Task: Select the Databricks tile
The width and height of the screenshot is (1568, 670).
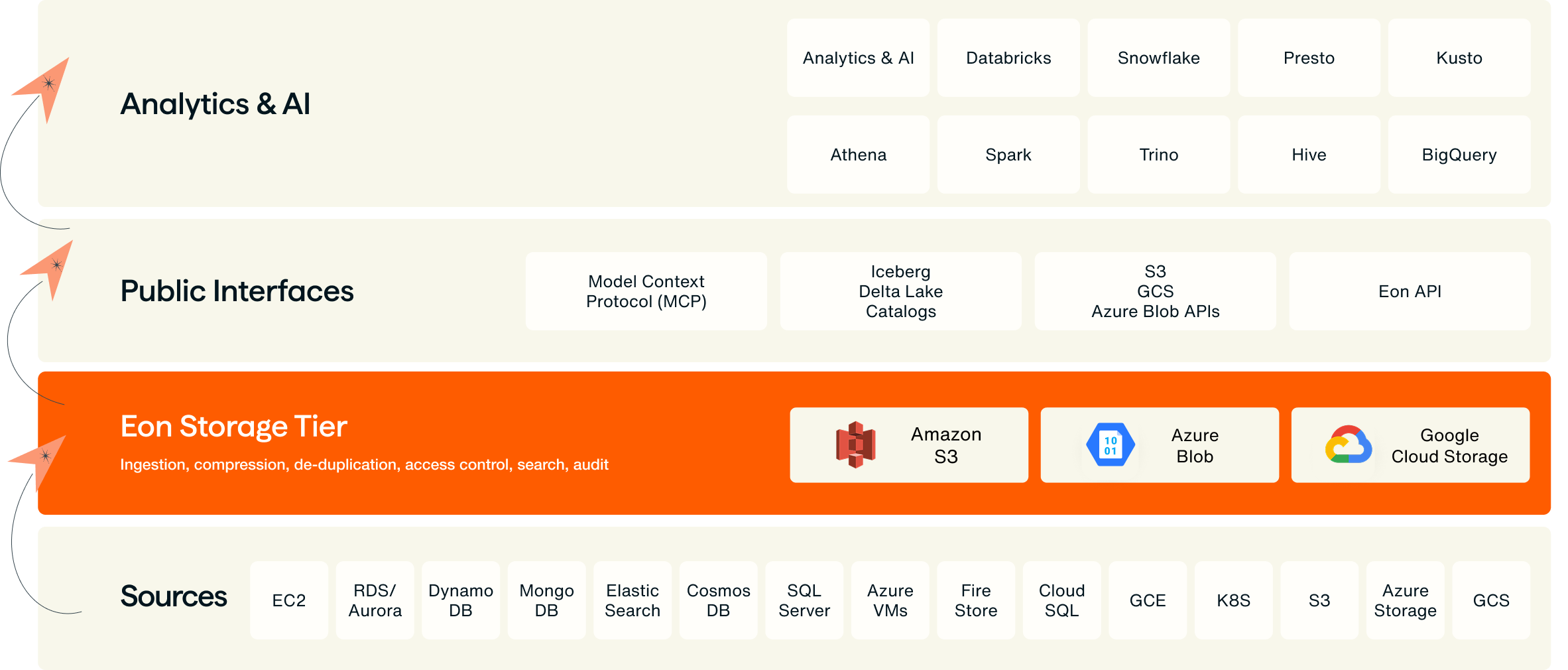Action: point(1008,58)
